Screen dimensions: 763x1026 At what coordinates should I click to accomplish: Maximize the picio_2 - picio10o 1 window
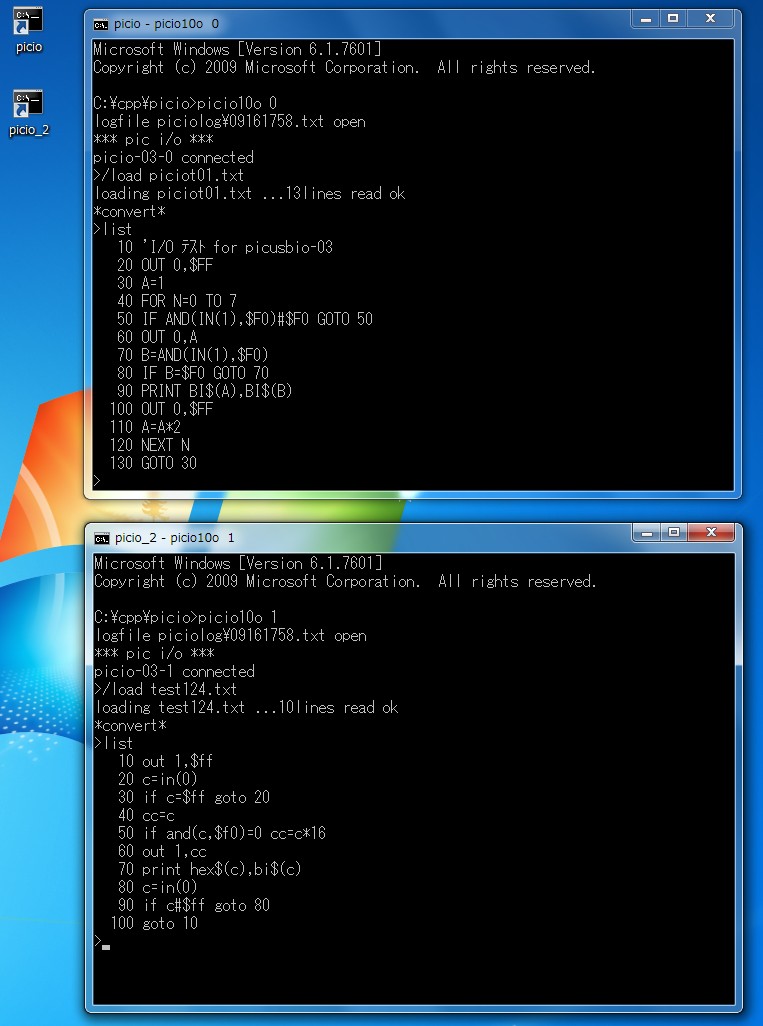(674, 533)
